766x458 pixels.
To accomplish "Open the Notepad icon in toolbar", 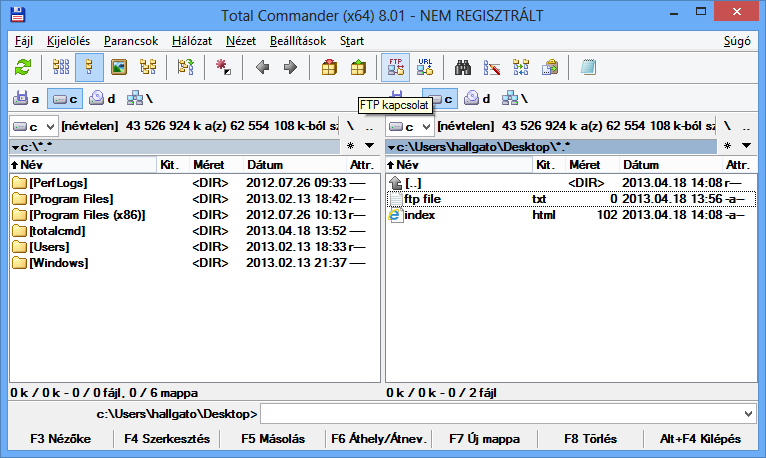I will (x=588, y=67).
